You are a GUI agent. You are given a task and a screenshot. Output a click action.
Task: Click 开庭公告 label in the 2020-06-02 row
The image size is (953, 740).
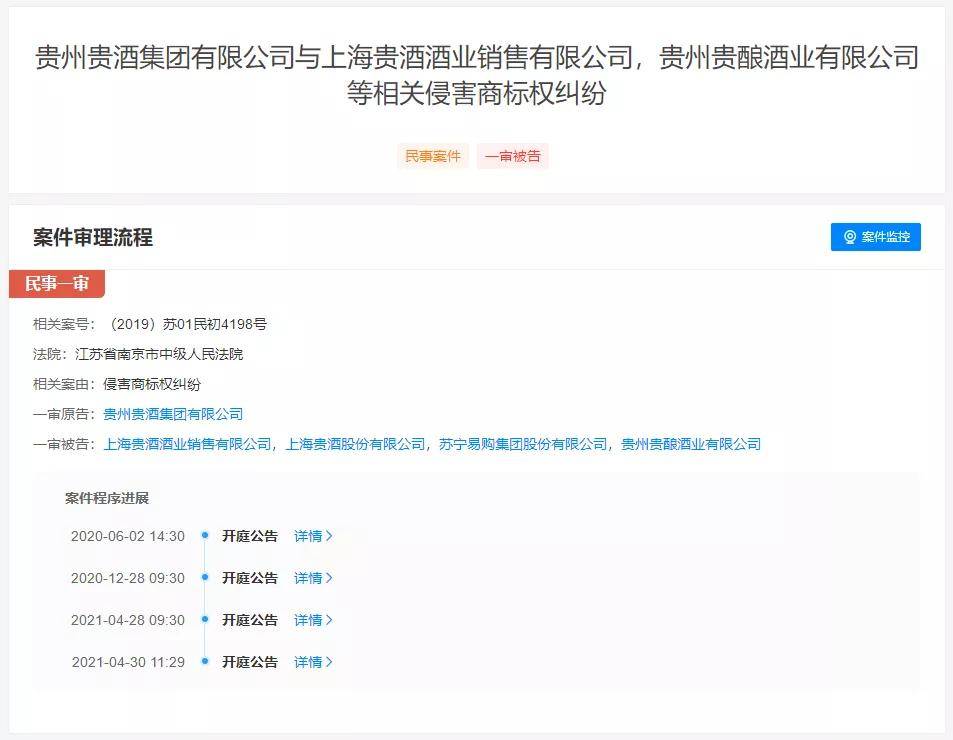coord(250,536)
